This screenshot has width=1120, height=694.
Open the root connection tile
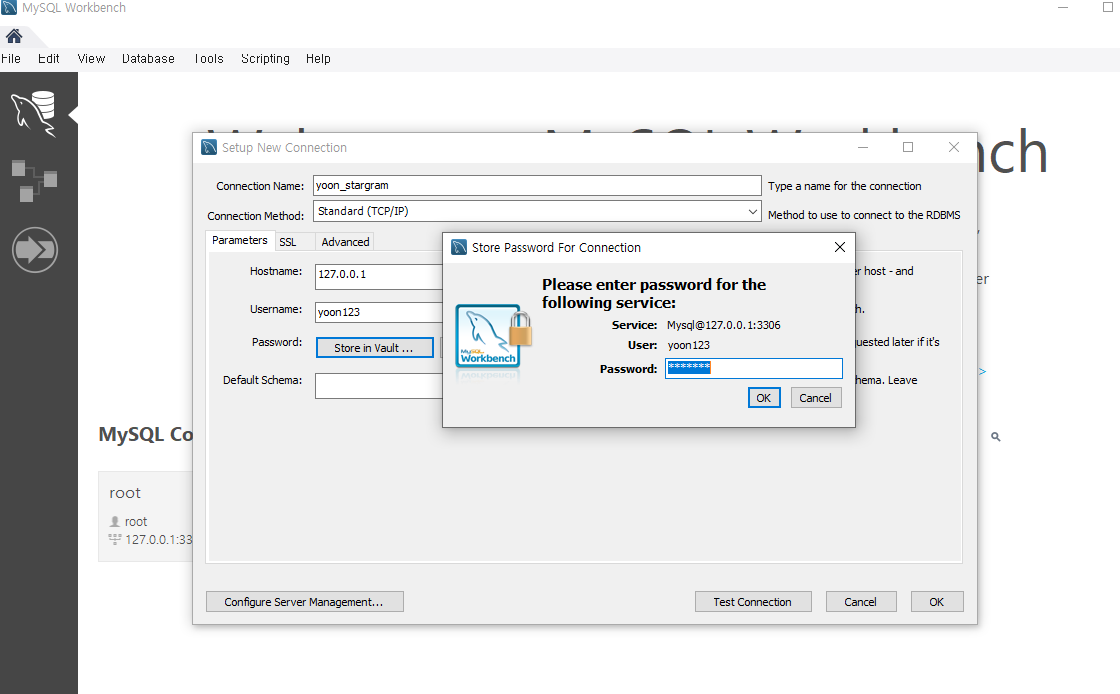point(146,516)
